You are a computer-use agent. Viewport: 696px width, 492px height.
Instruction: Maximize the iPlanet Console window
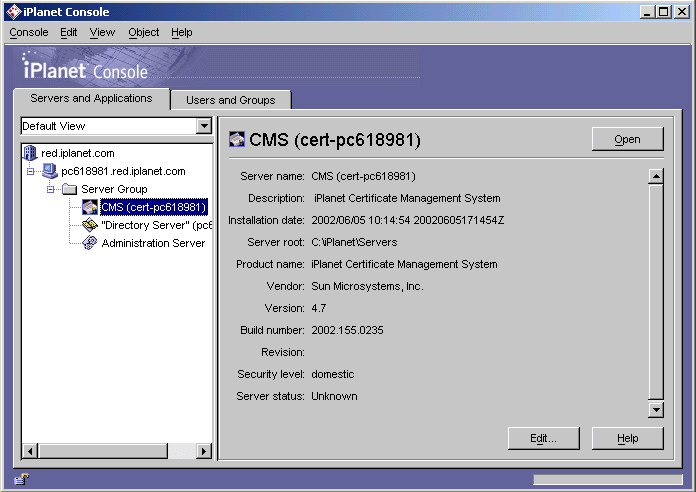click(664, 12)
